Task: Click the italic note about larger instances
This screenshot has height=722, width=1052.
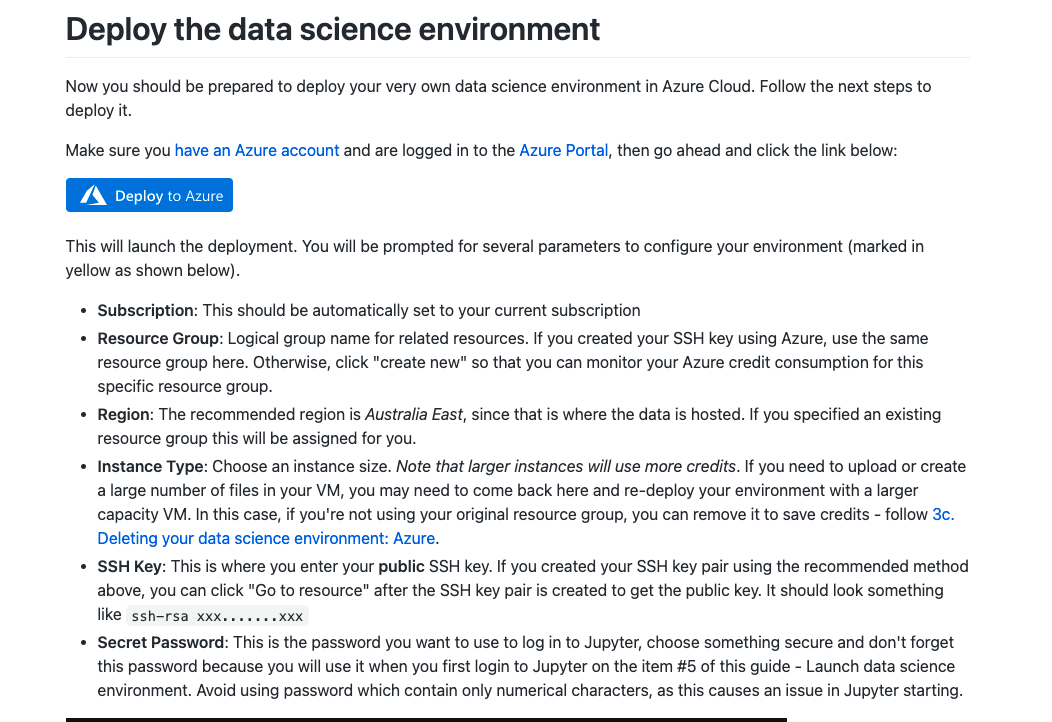Action: (566, 466)
